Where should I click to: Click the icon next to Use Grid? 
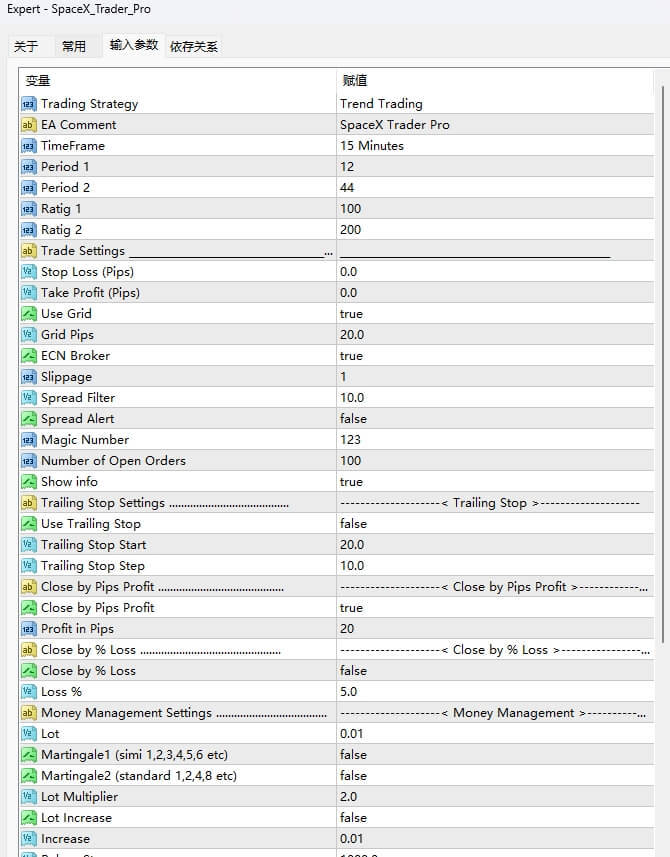[x=28, y=314]
